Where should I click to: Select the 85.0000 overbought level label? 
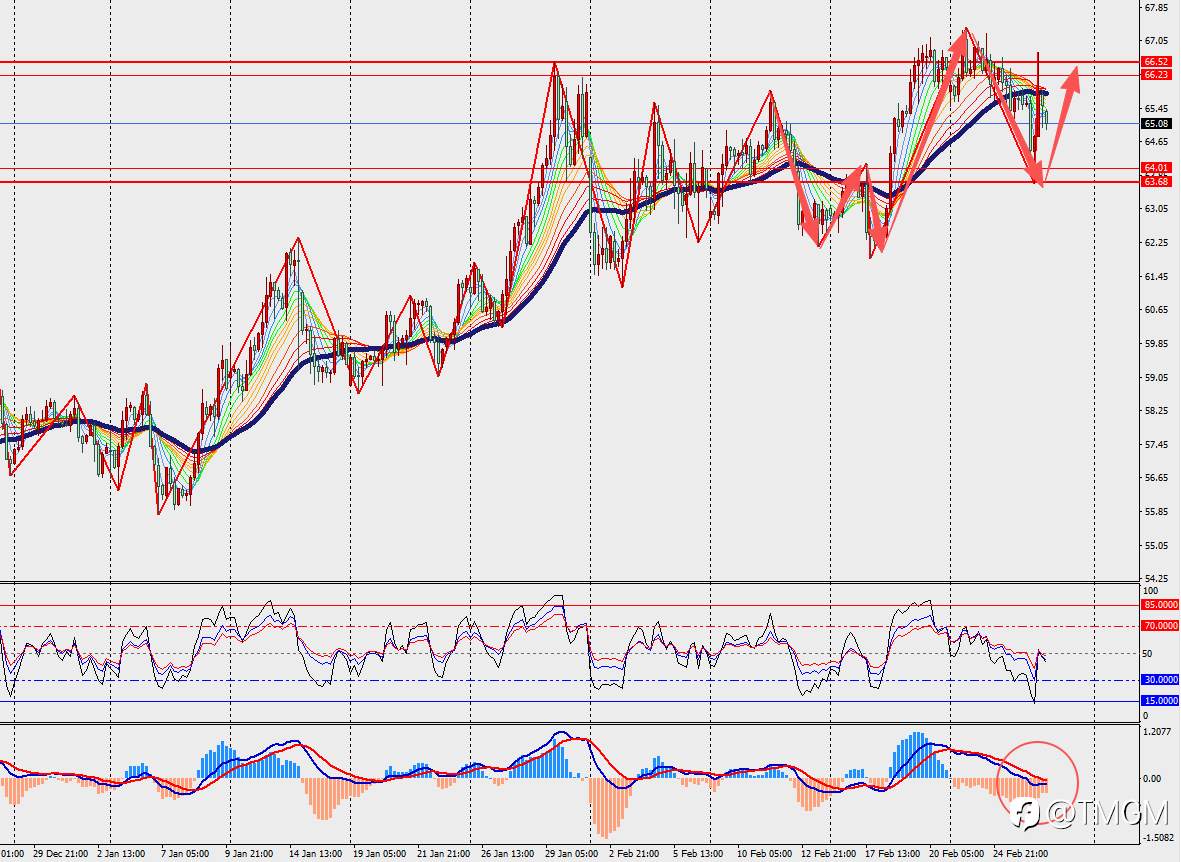pos(1160,605)
